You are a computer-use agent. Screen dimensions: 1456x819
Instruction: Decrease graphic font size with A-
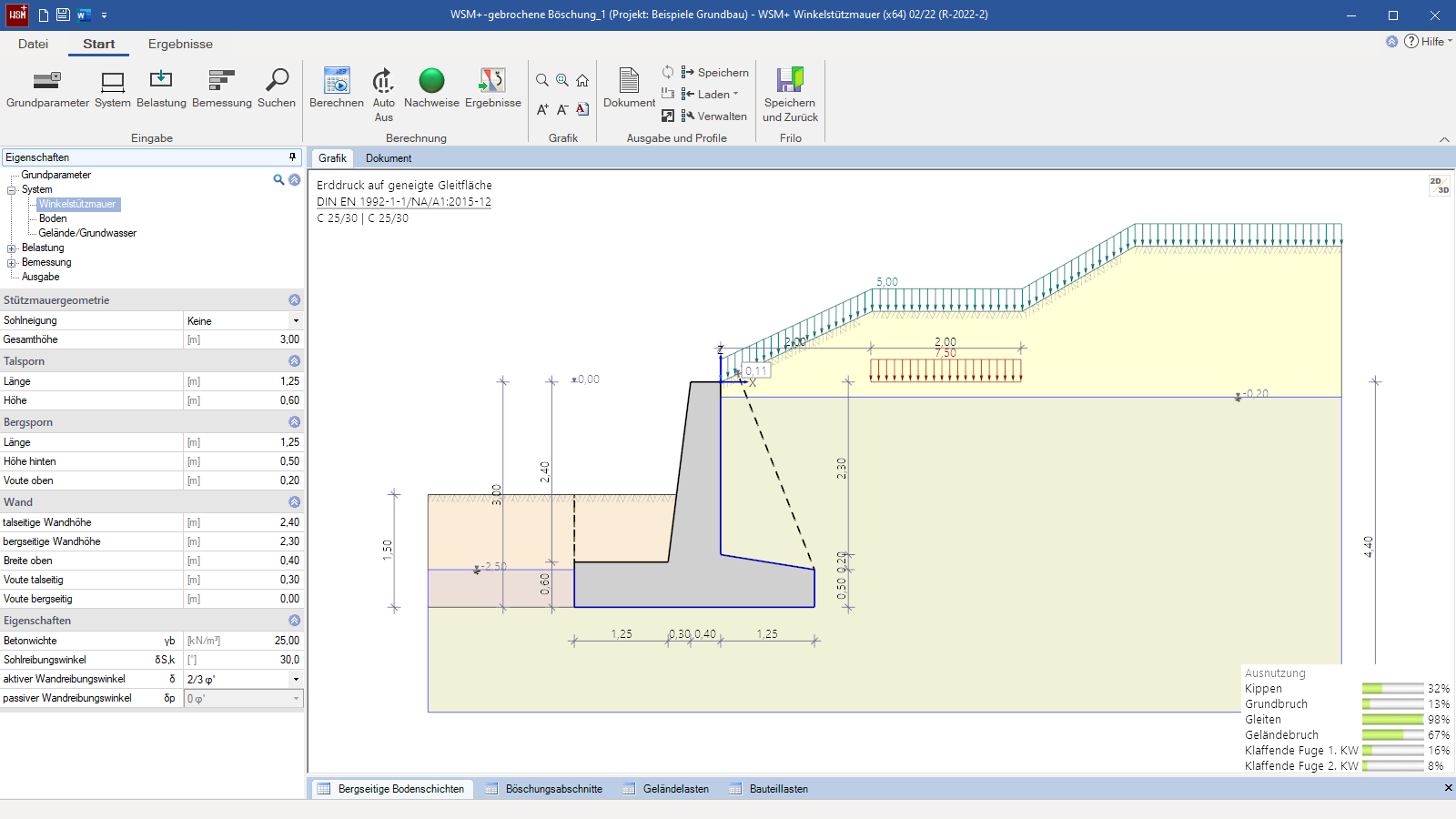pos(562,109)
